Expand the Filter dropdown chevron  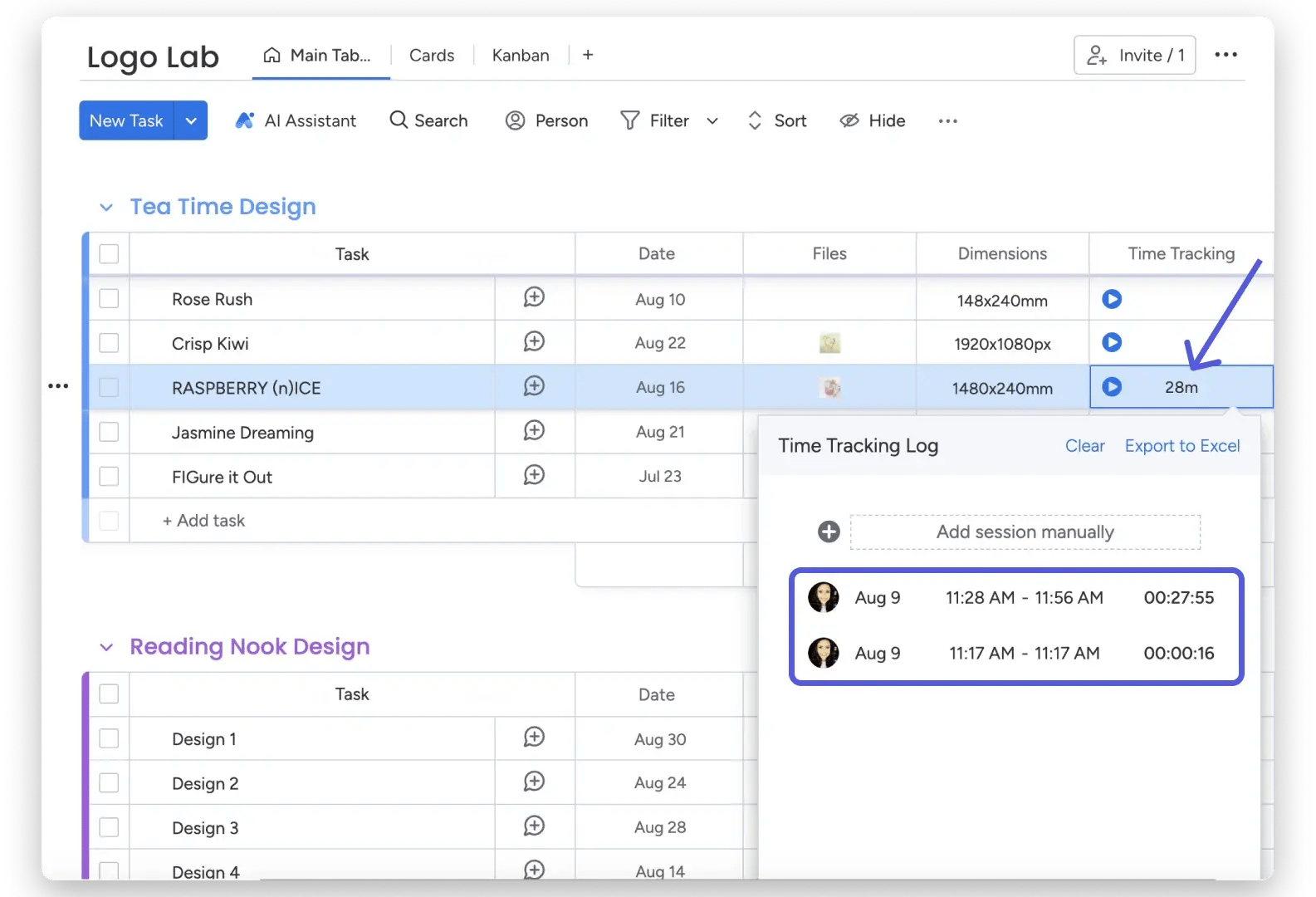click(x=712, y=121)
